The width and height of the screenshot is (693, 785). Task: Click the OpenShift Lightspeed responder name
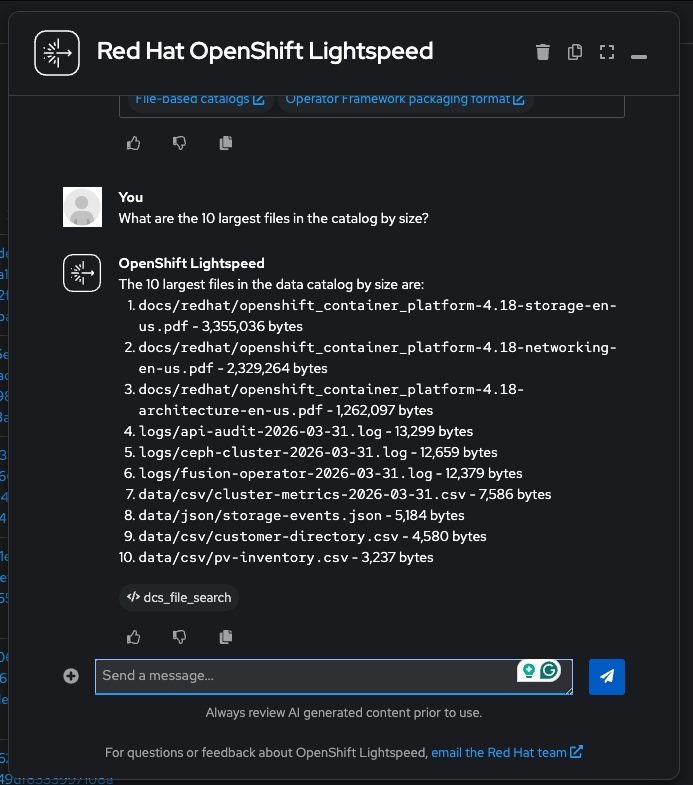coord(191,263)
